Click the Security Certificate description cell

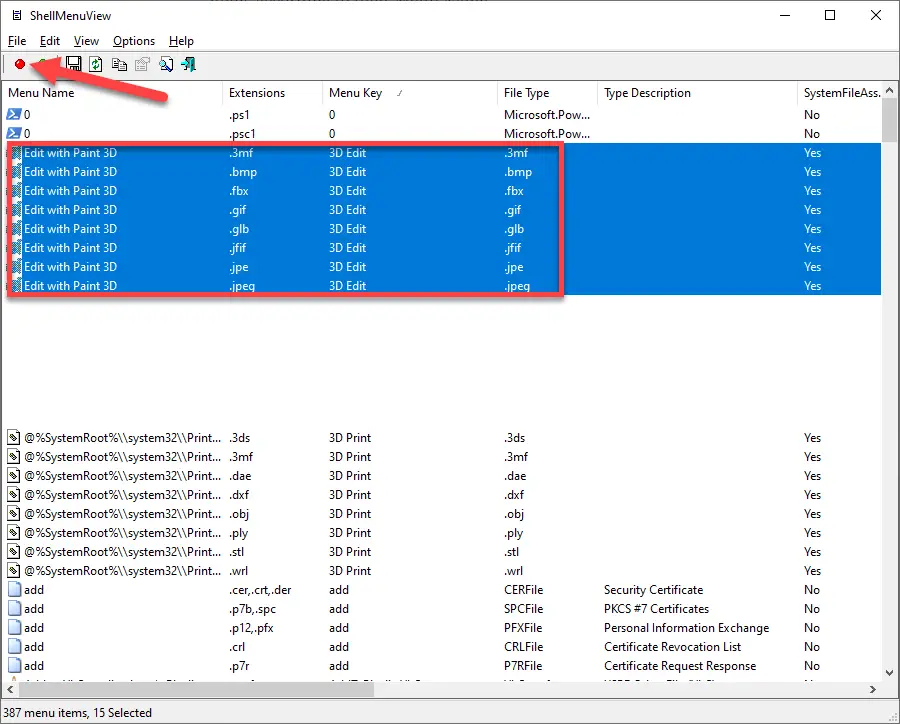pos(653,590)
